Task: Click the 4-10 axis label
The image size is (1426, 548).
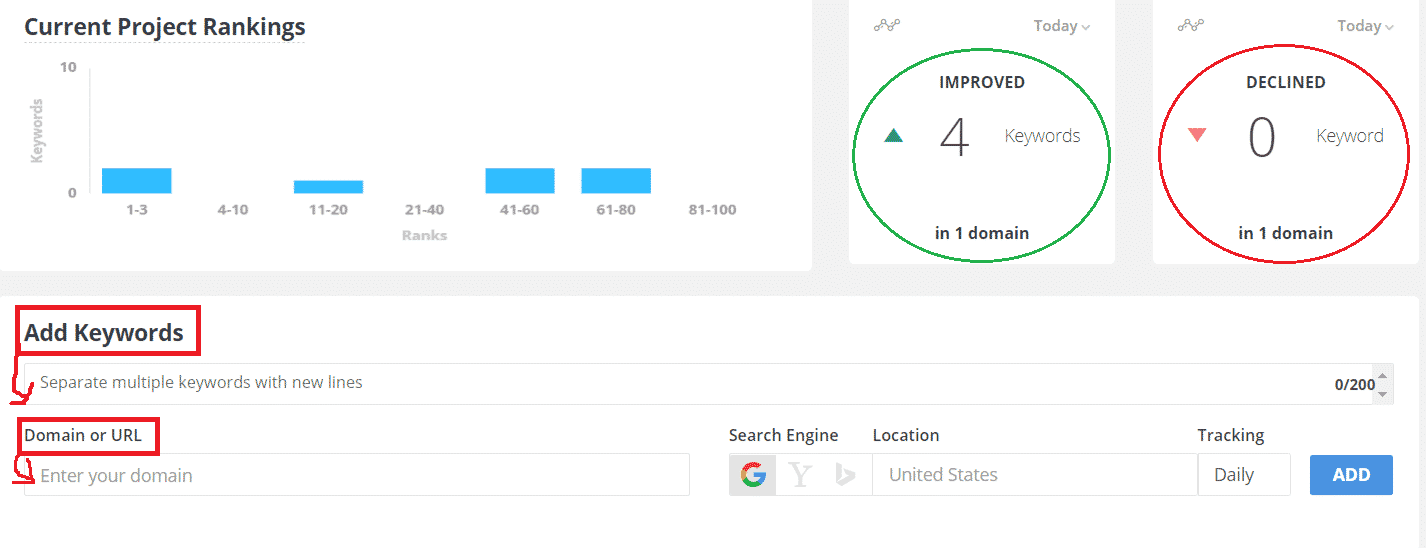Action: (x=232, y=210)
